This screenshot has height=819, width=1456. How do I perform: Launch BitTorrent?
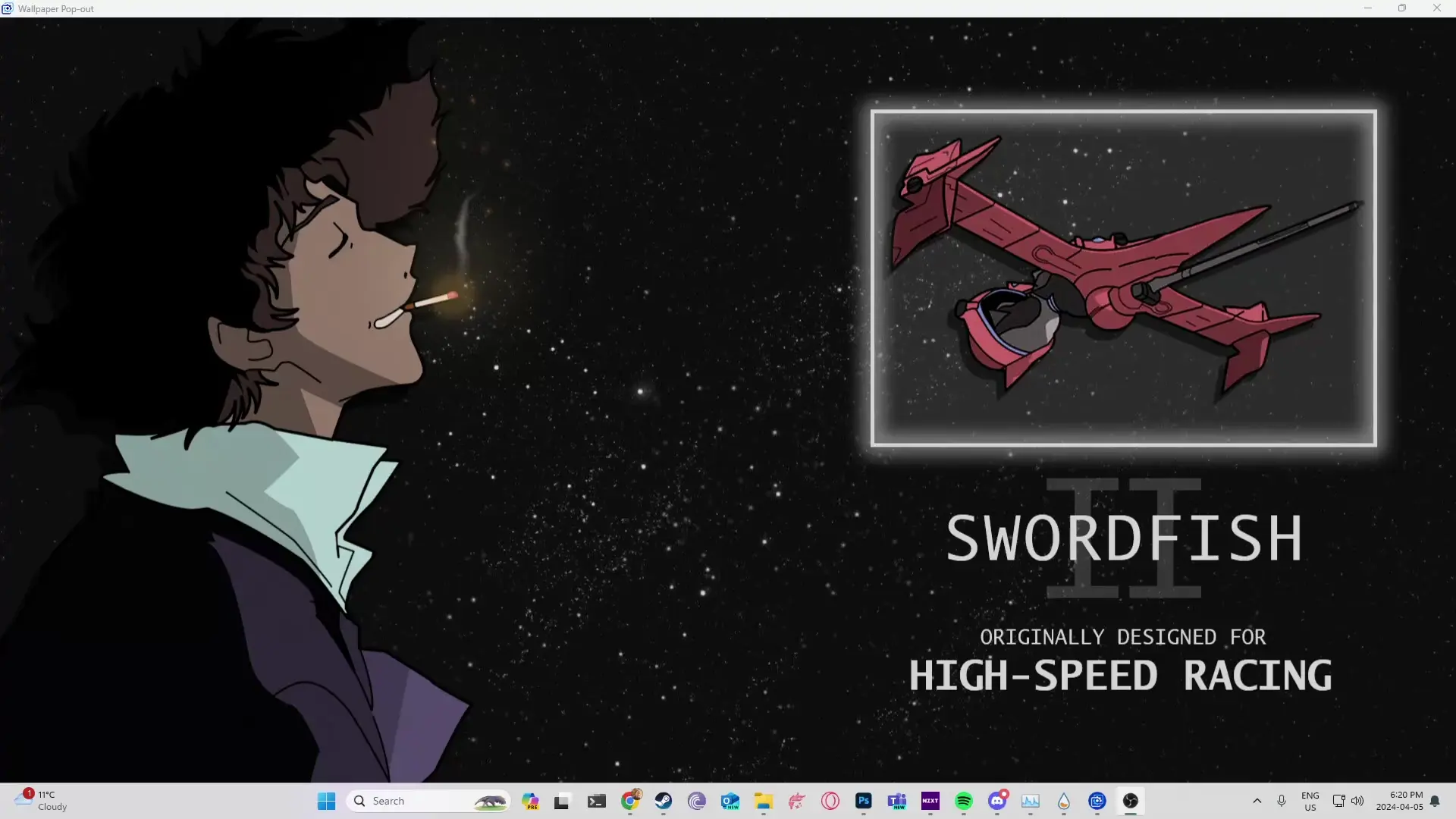coord(695,802)
